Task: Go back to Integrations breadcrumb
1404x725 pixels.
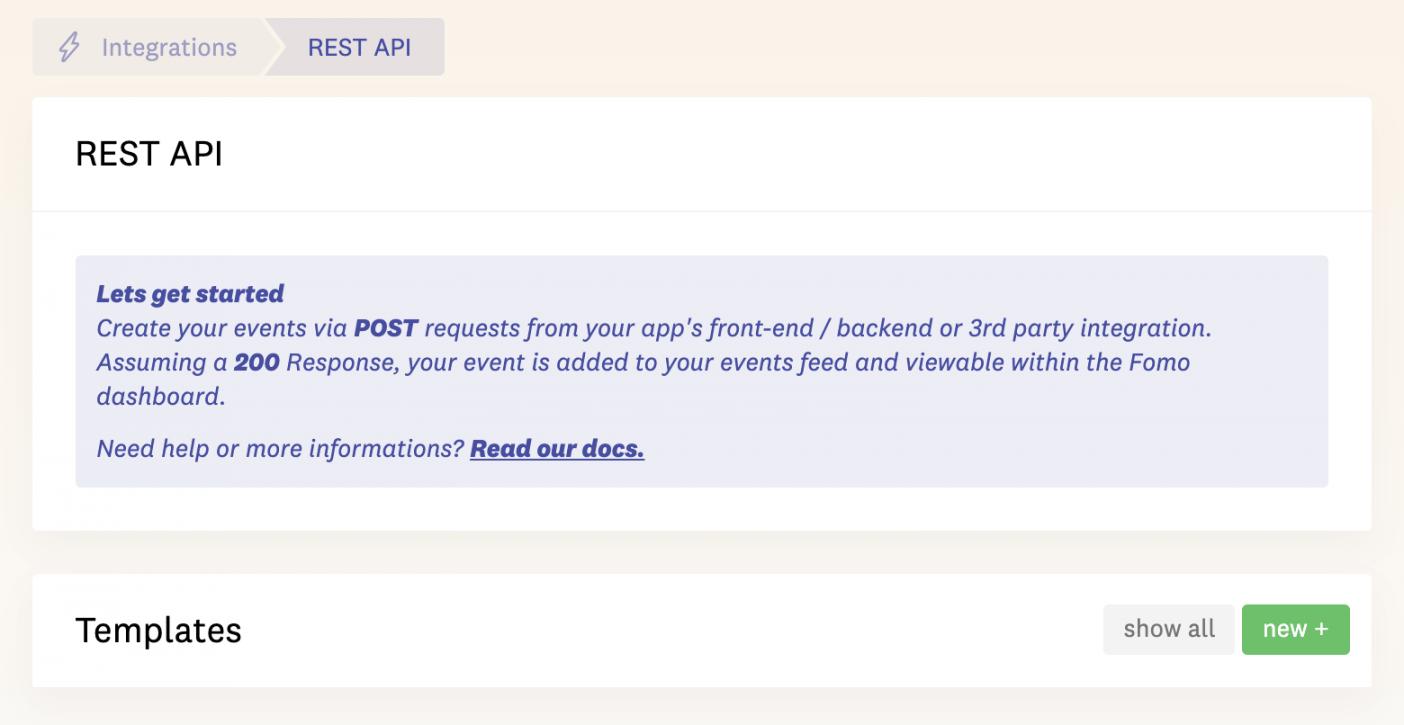Action: coord(168,47)
